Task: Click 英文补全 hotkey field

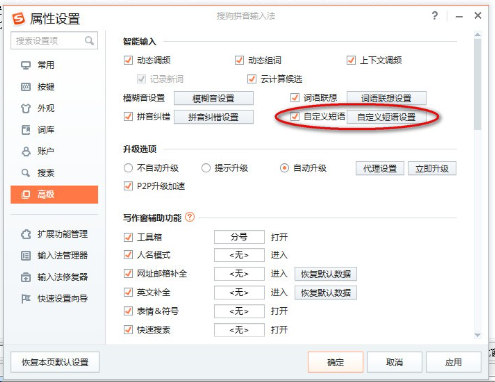Action: pos(239,292)
